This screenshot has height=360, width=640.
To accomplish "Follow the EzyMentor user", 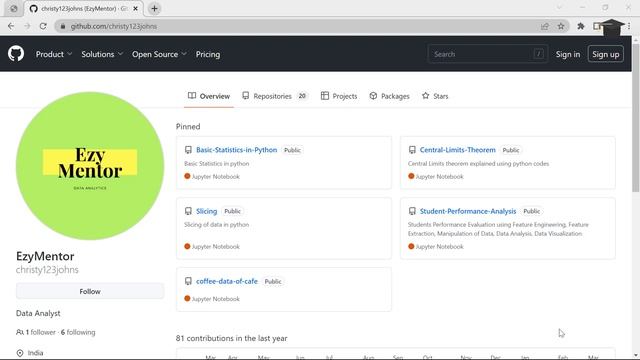I will click(x=90, y=291).
